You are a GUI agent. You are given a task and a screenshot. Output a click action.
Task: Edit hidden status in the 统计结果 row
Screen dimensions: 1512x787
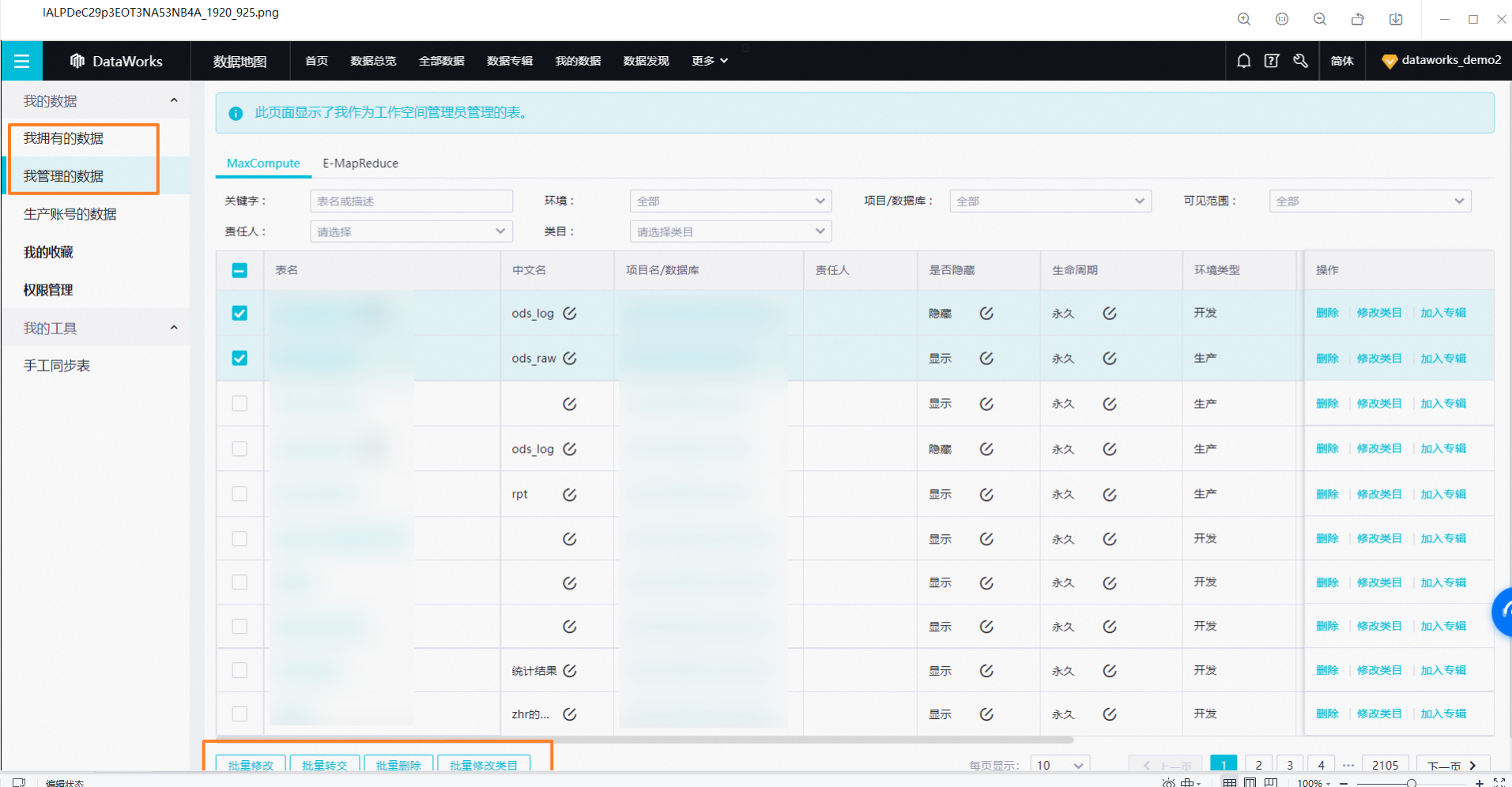[x=986, y=671]
